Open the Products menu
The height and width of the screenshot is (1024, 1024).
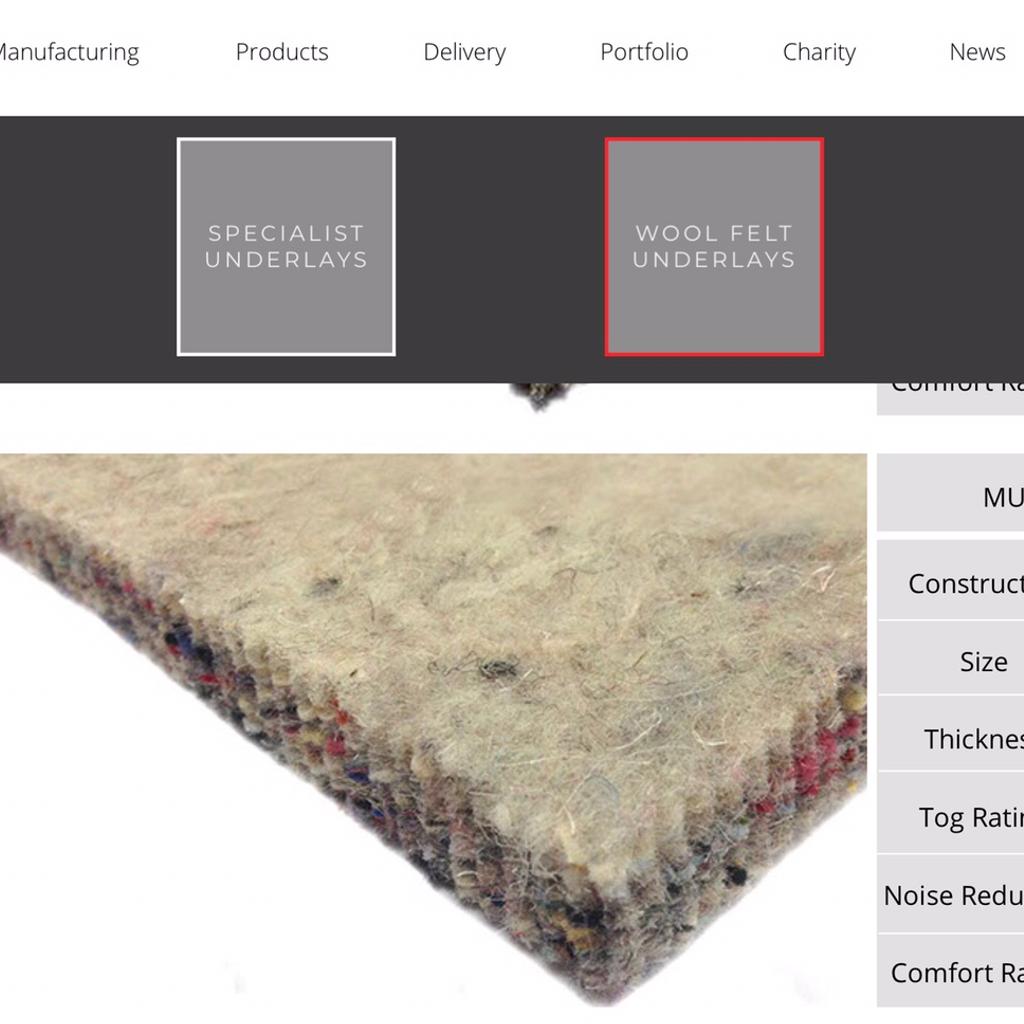pos(282,52)
